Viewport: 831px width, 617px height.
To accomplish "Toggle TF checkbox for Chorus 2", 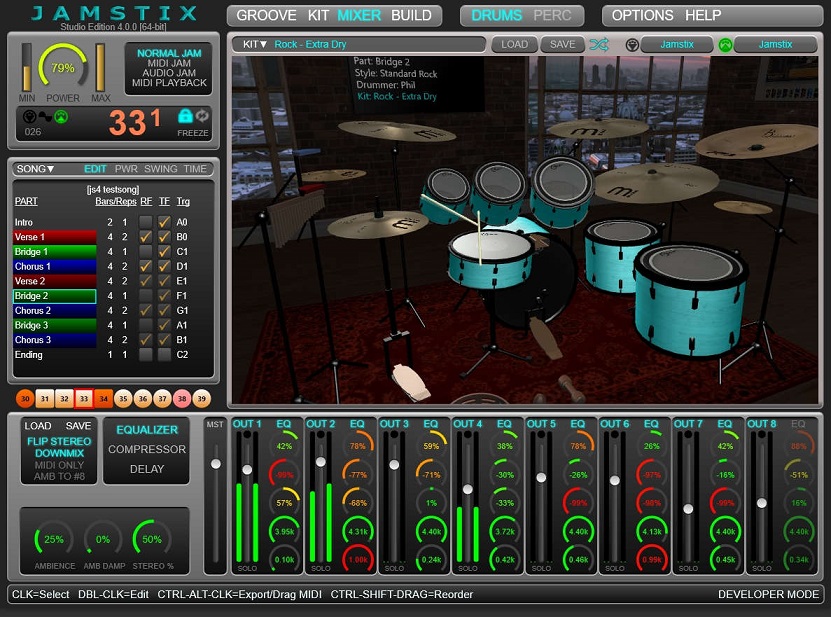I will 164,310.
